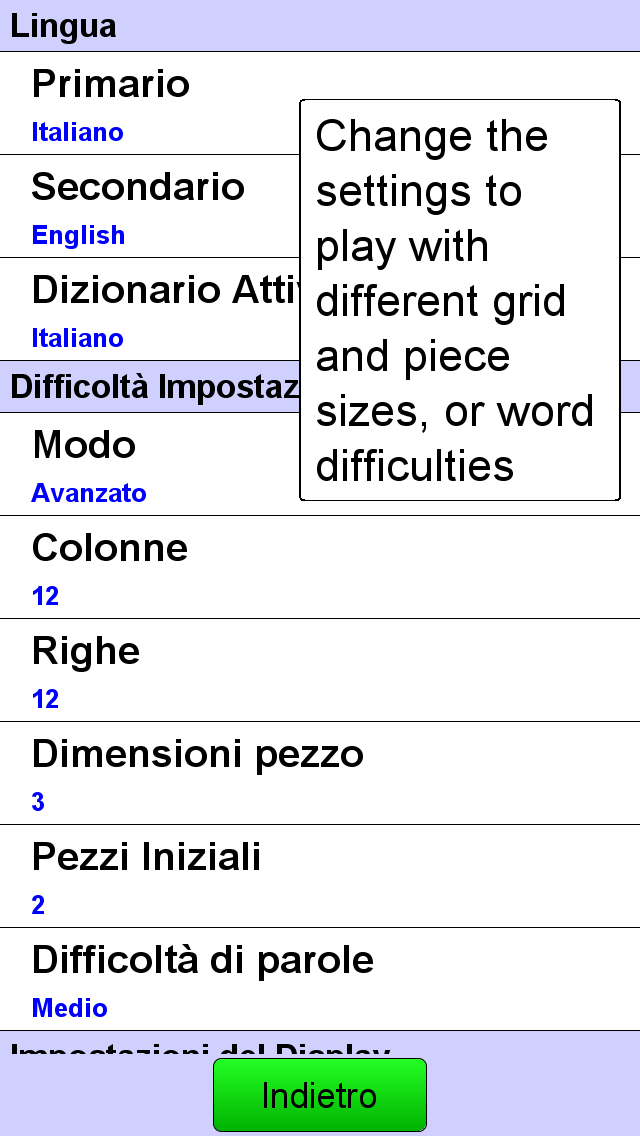
Task: Open the Dimensioni pezzo setting
Action: tap(320, 773)
